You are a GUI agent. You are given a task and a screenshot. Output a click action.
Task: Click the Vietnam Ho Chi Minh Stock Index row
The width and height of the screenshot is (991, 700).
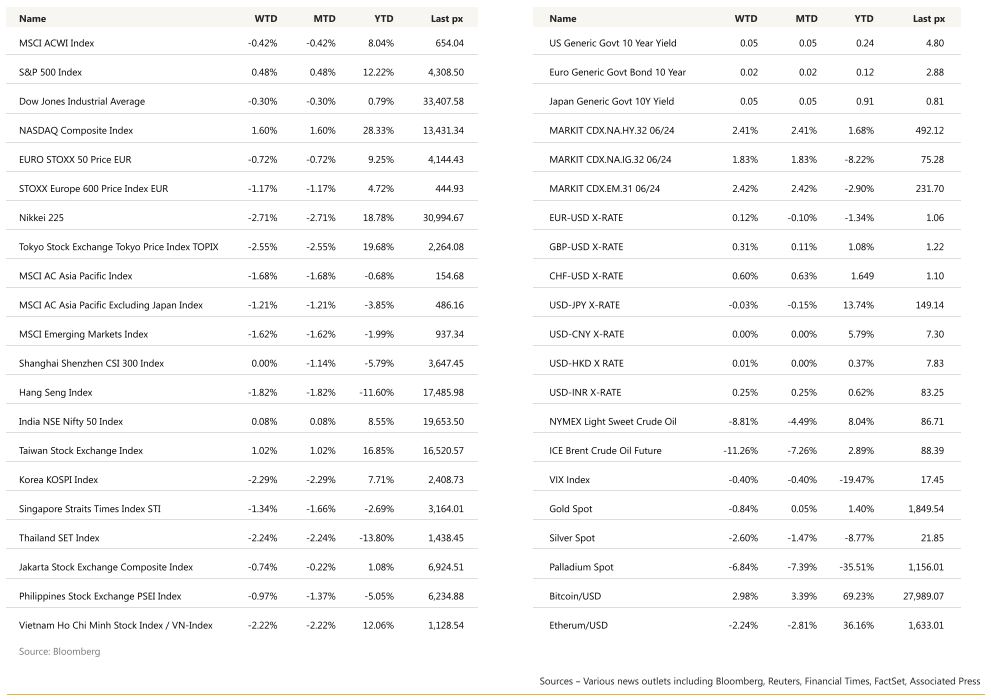(242, 625)
